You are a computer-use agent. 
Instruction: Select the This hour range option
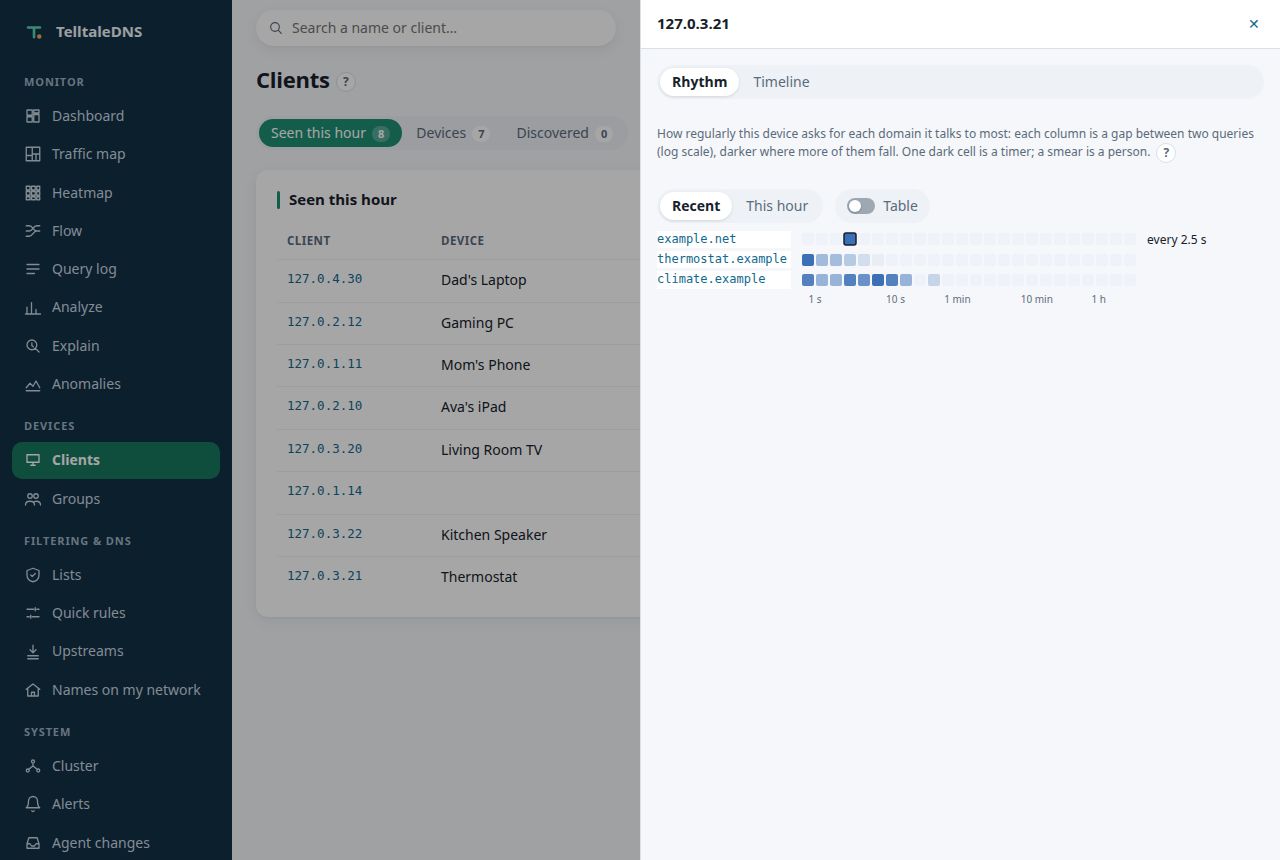tap(777, 206)
